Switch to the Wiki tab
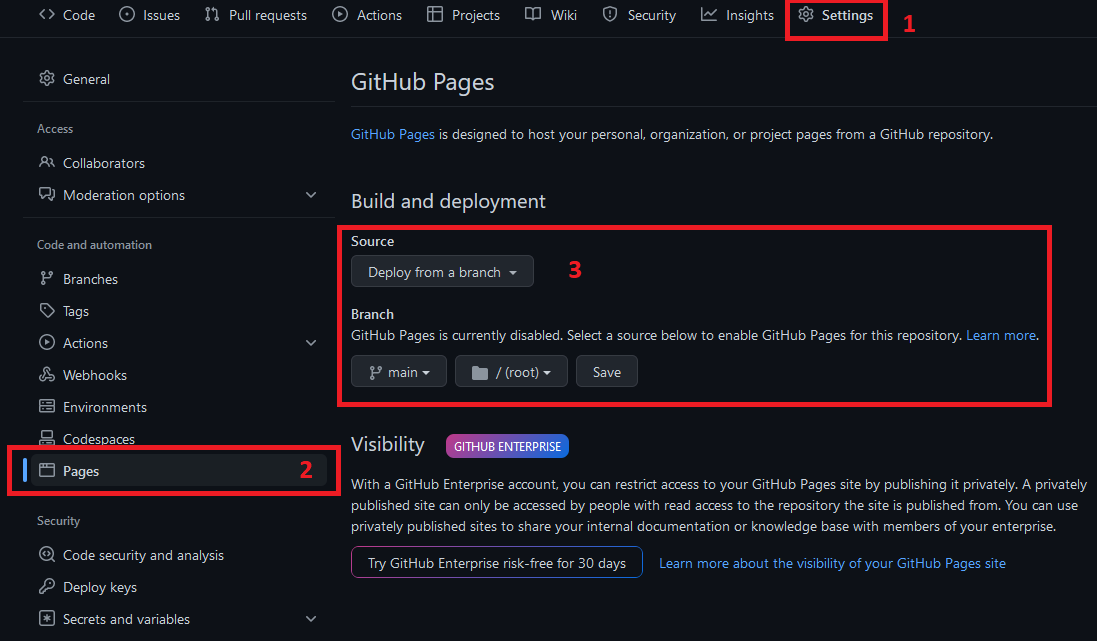 click(551, 15)
